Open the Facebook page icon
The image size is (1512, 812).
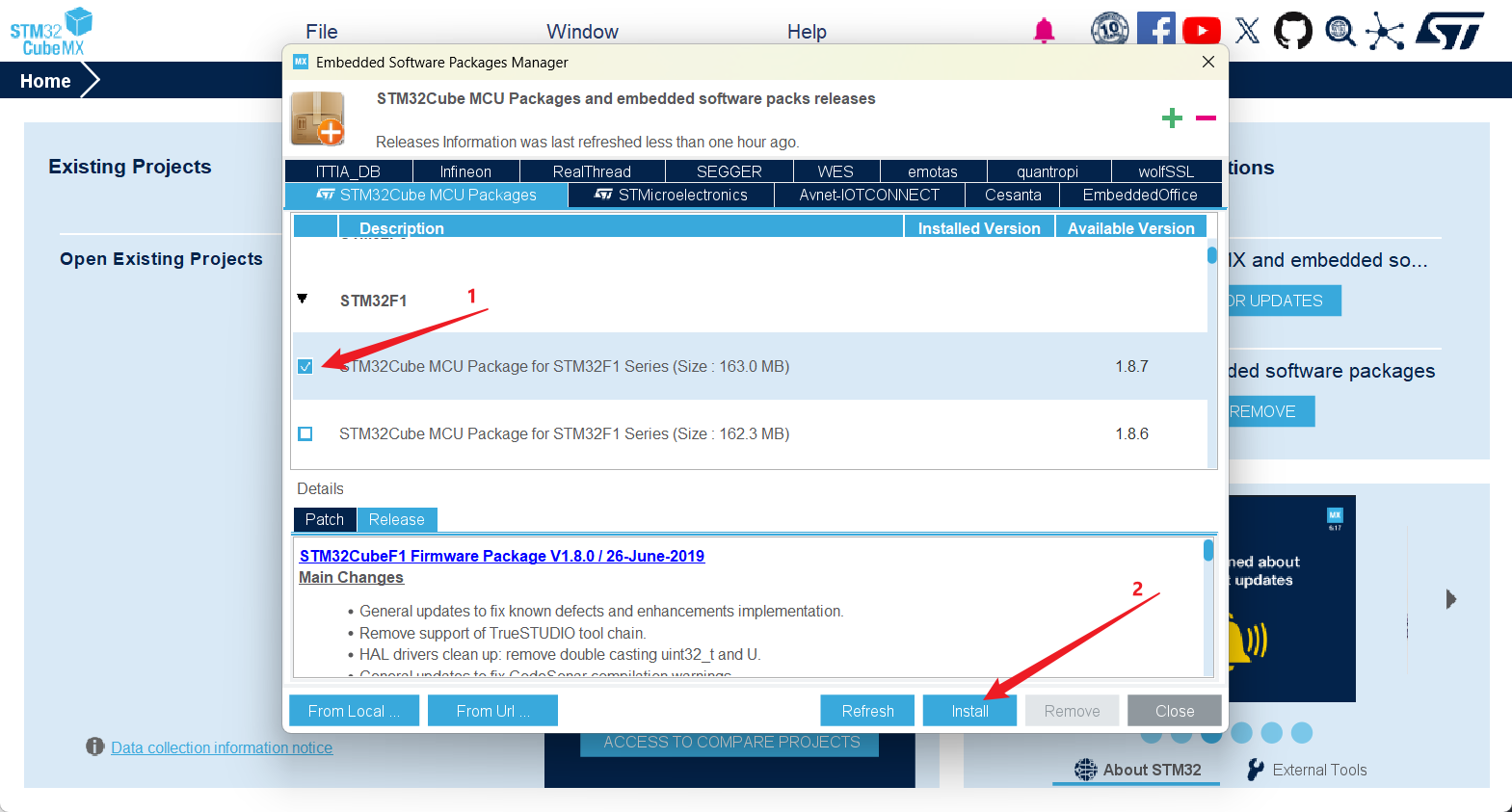[x=1155, y=29]
